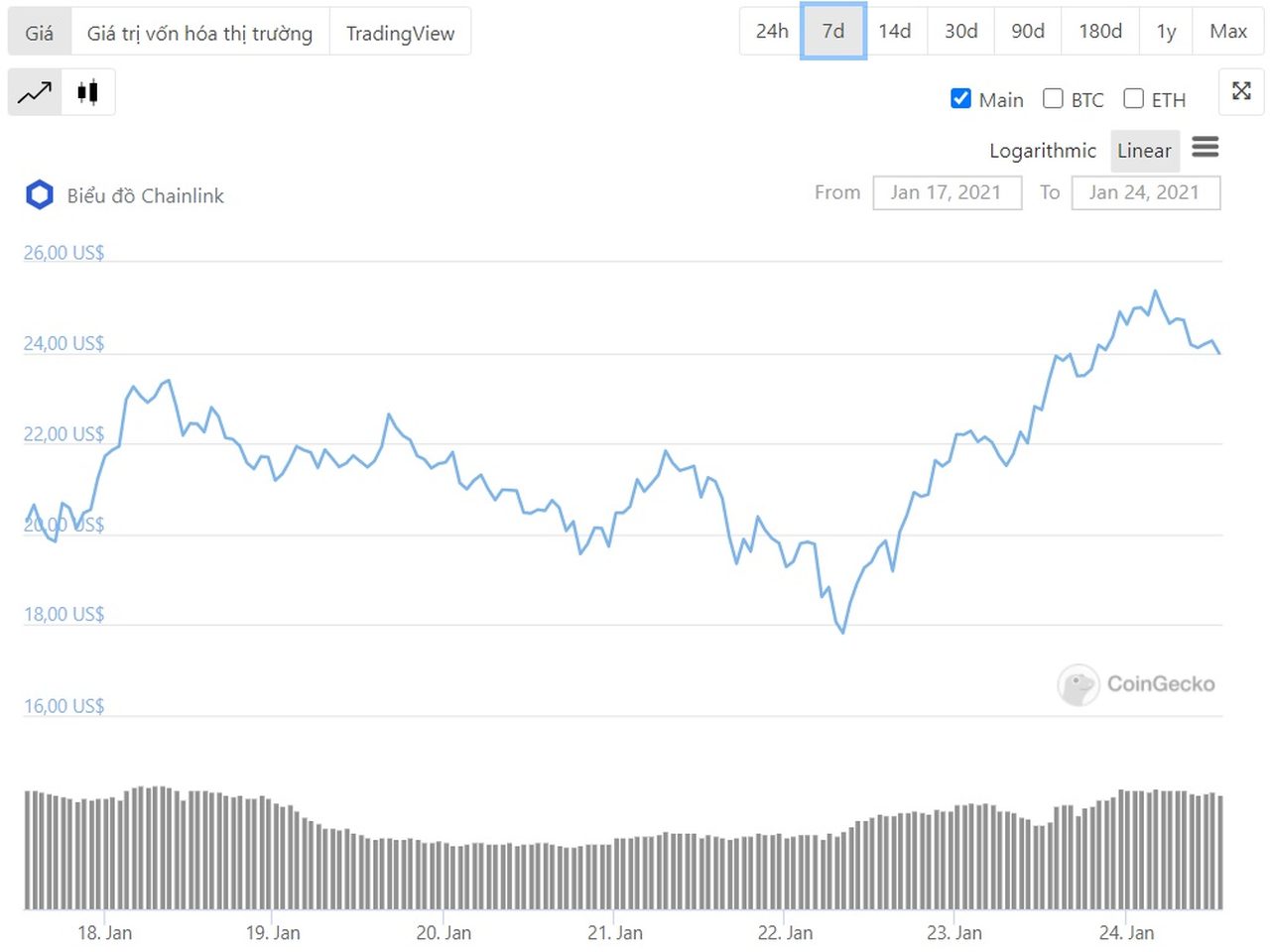Click the 22. Jan date label
The width and height of the screenshot is (1270, 952).
pos(785,933)
